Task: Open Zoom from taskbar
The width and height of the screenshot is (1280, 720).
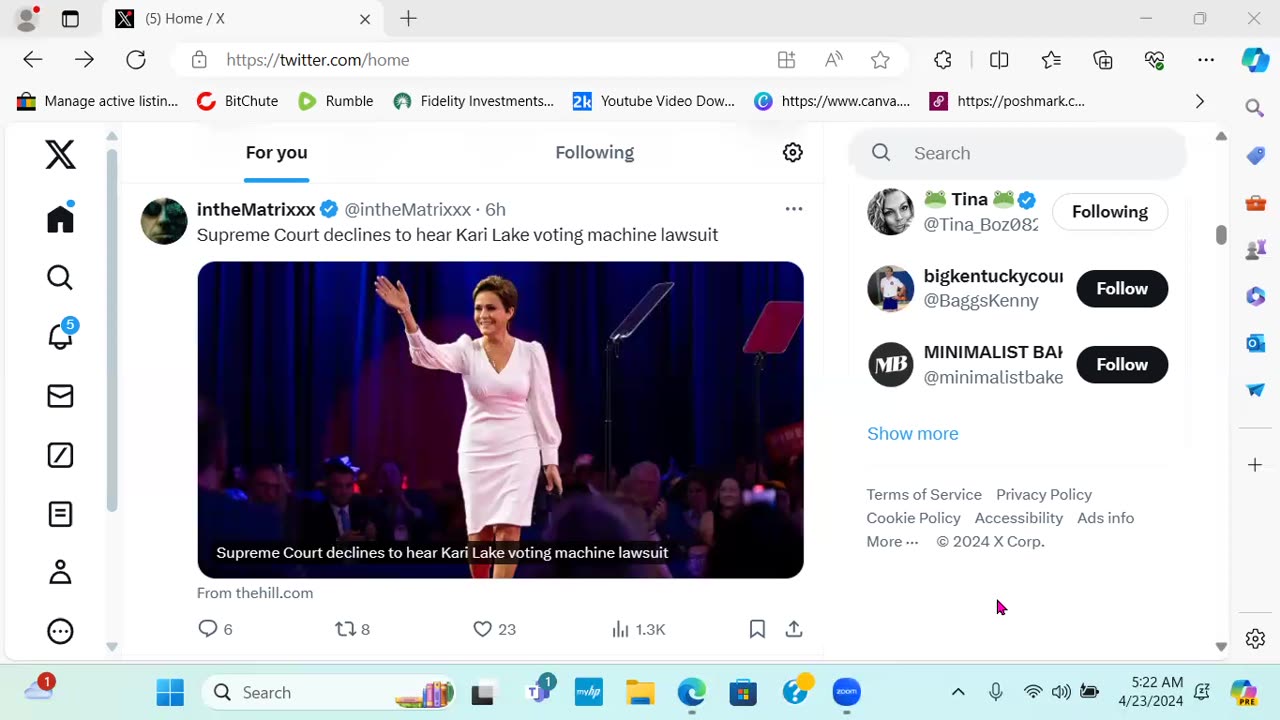Action: 847,692
